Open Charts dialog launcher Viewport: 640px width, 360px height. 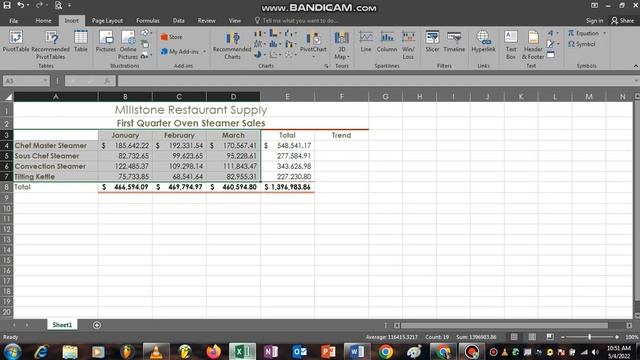coord(326,66)
